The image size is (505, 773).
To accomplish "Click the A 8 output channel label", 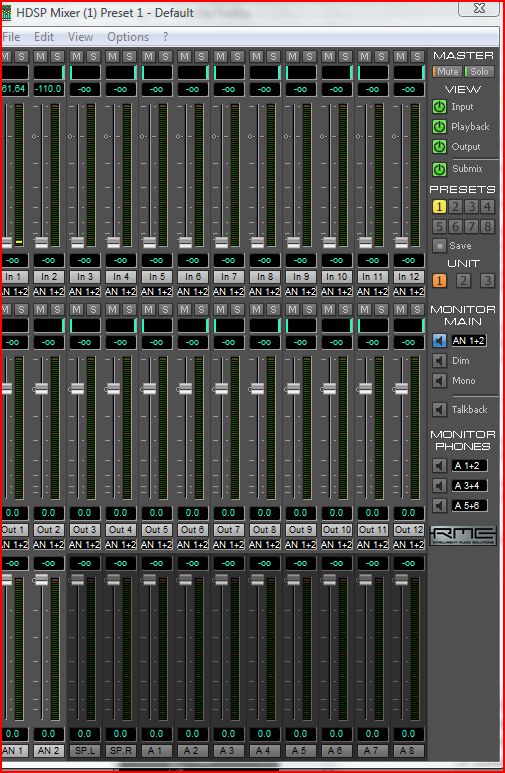I will point(409,750).
